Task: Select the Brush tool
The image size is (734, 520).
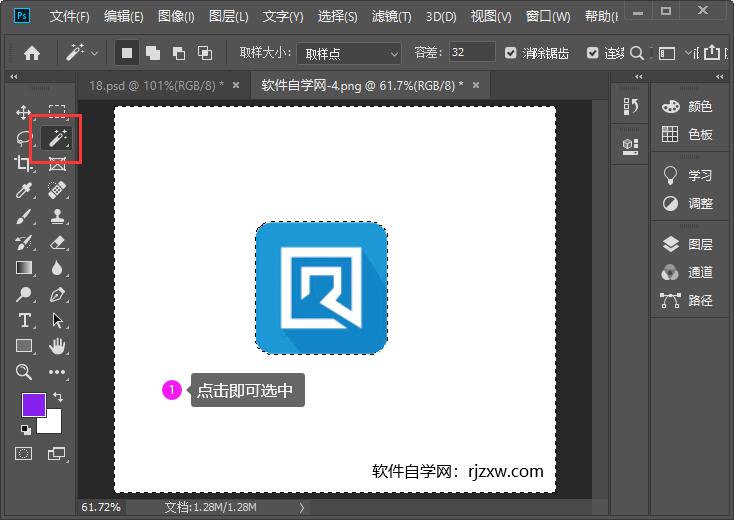Action: click(23, 216)
